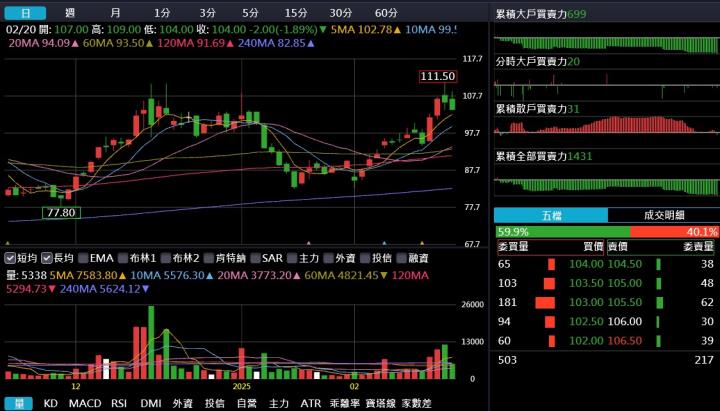Click the bid price 104.00
Screen dimensions: 720x411
(586, 264)
